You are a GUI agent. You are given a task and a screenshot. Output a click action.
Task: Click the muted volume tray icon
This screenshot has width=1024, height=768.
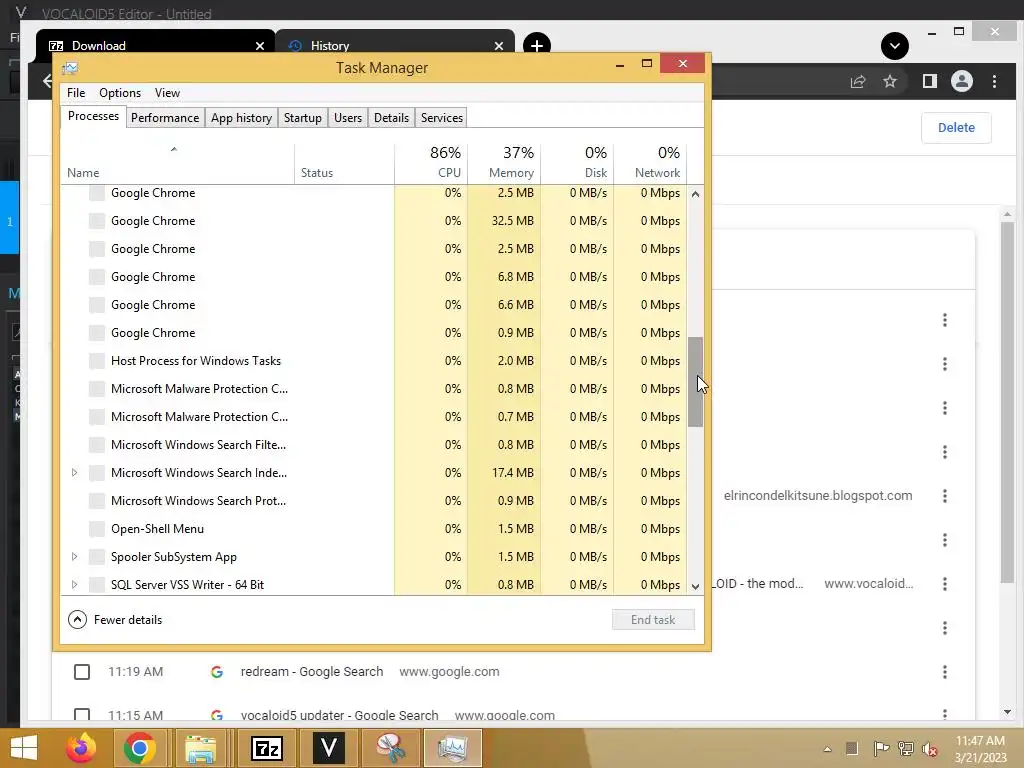coord(930,749)
